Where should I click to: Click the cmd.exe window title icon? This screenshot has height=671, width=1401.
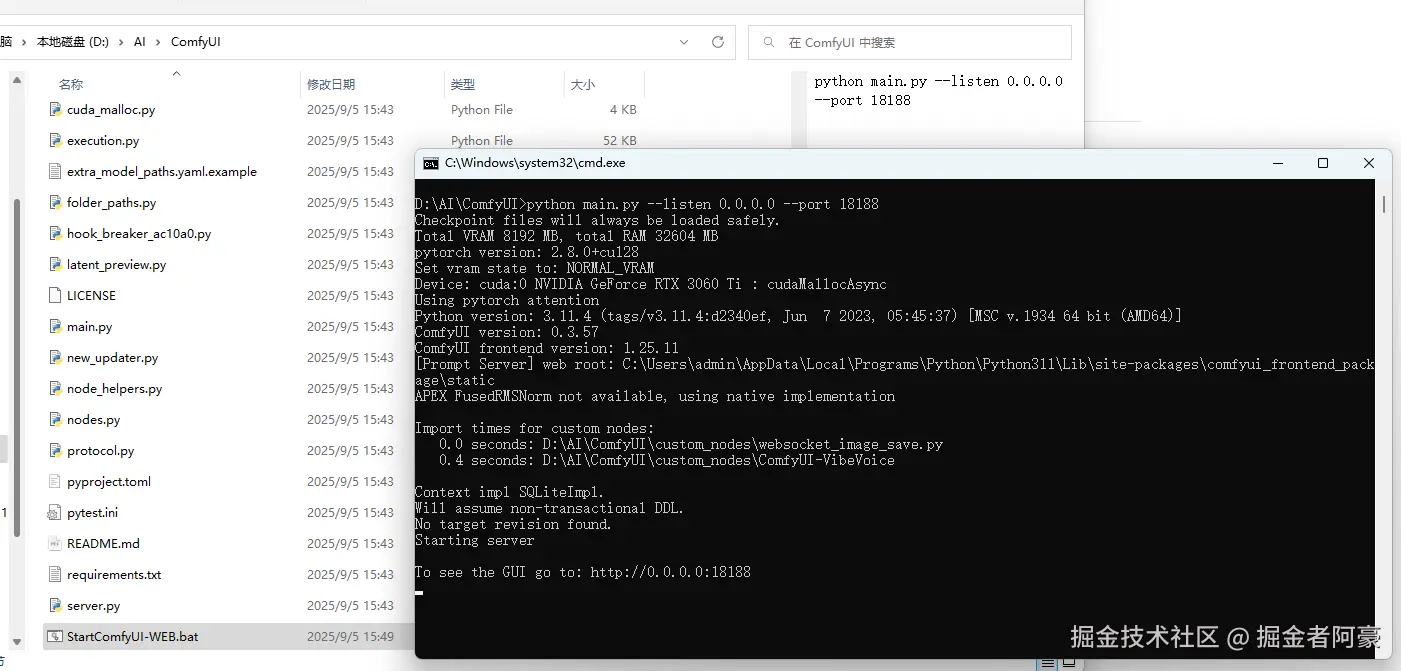point(430,163)
